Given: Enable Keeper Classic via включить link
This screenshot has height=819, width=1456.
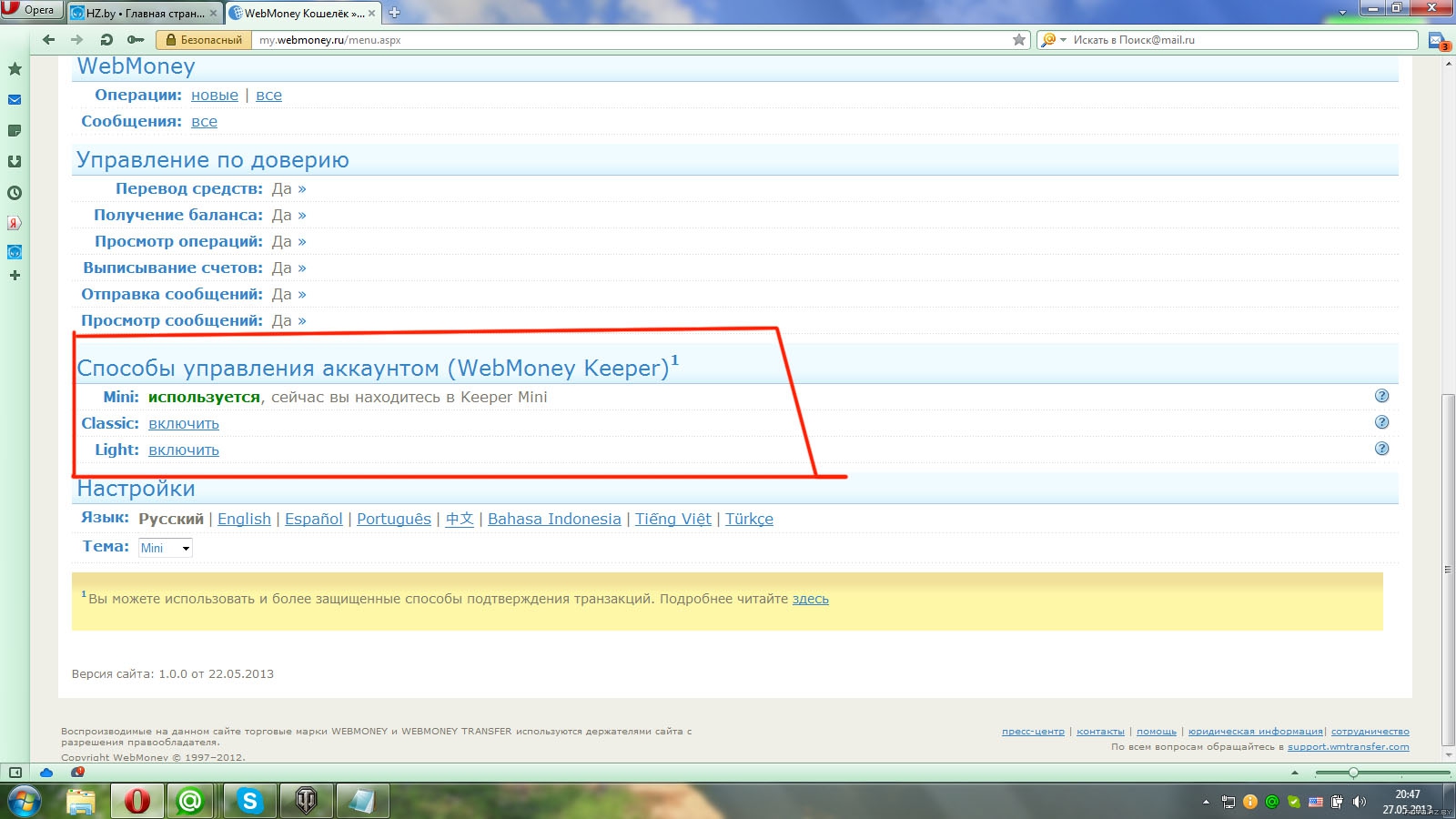Looking at the screenshot, I should tap(184, 423).
